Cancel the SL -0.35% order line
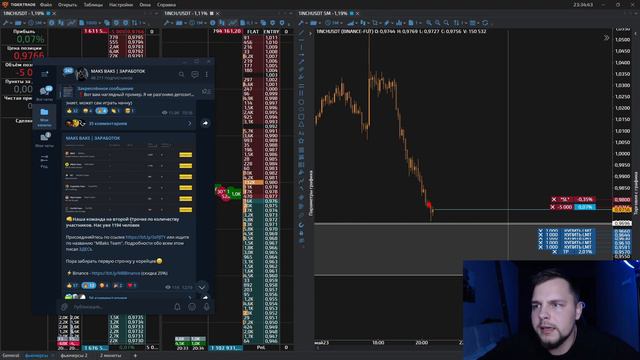 point(554,200)
